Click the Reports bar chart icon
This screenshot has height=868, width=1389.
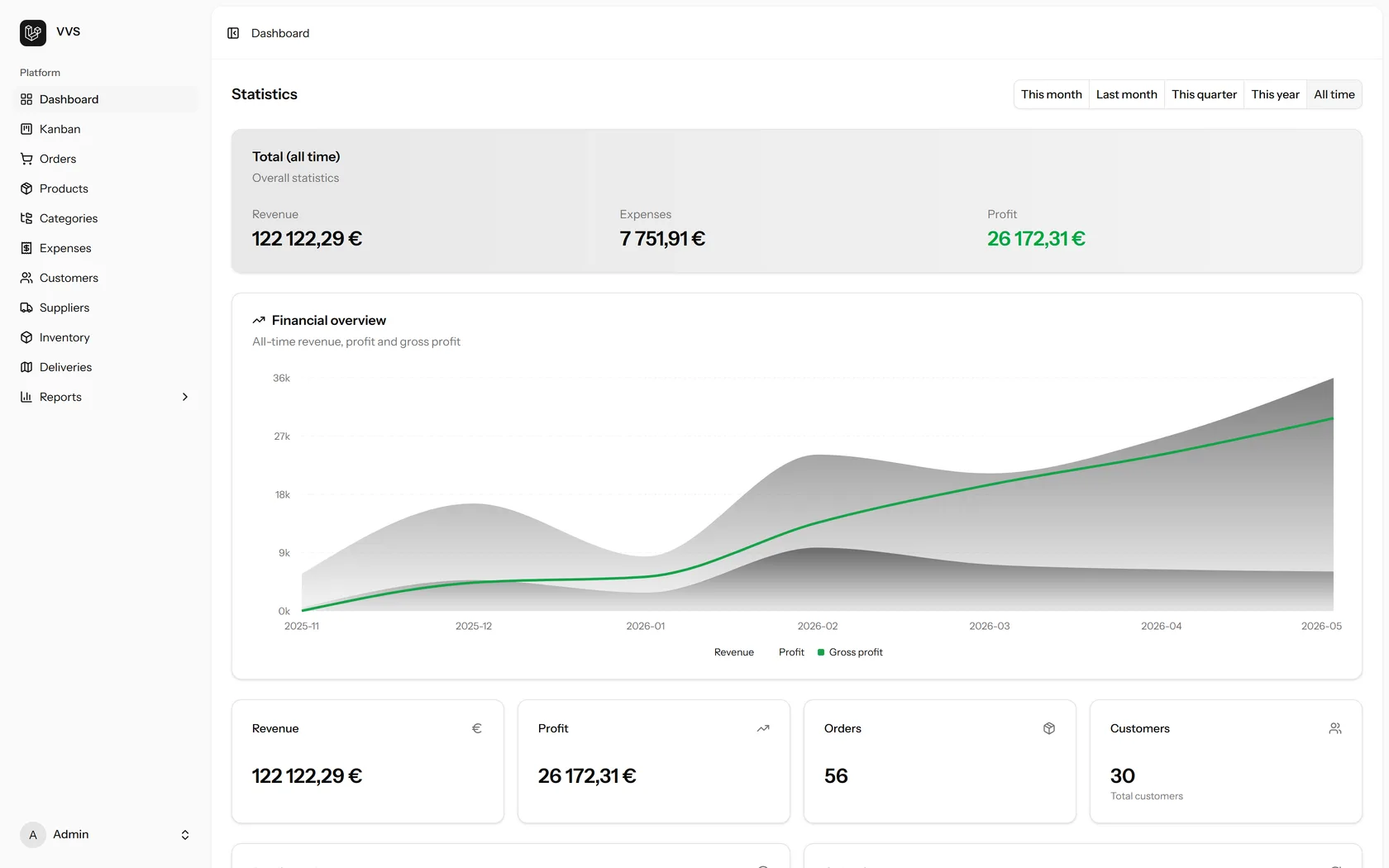(x=26, y=397)
